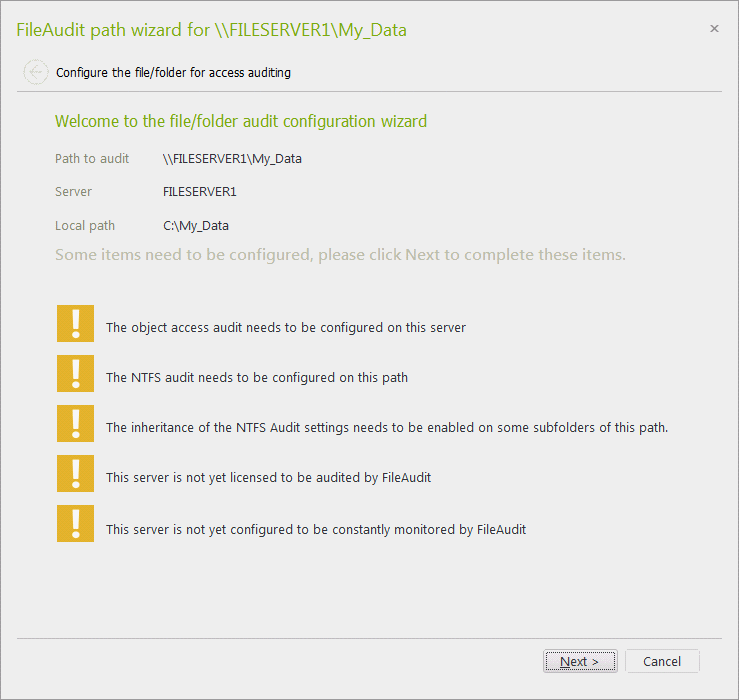Click 'Configure the file/folder for access auditing' label
The image size is (739, 700).
[173, 72]
